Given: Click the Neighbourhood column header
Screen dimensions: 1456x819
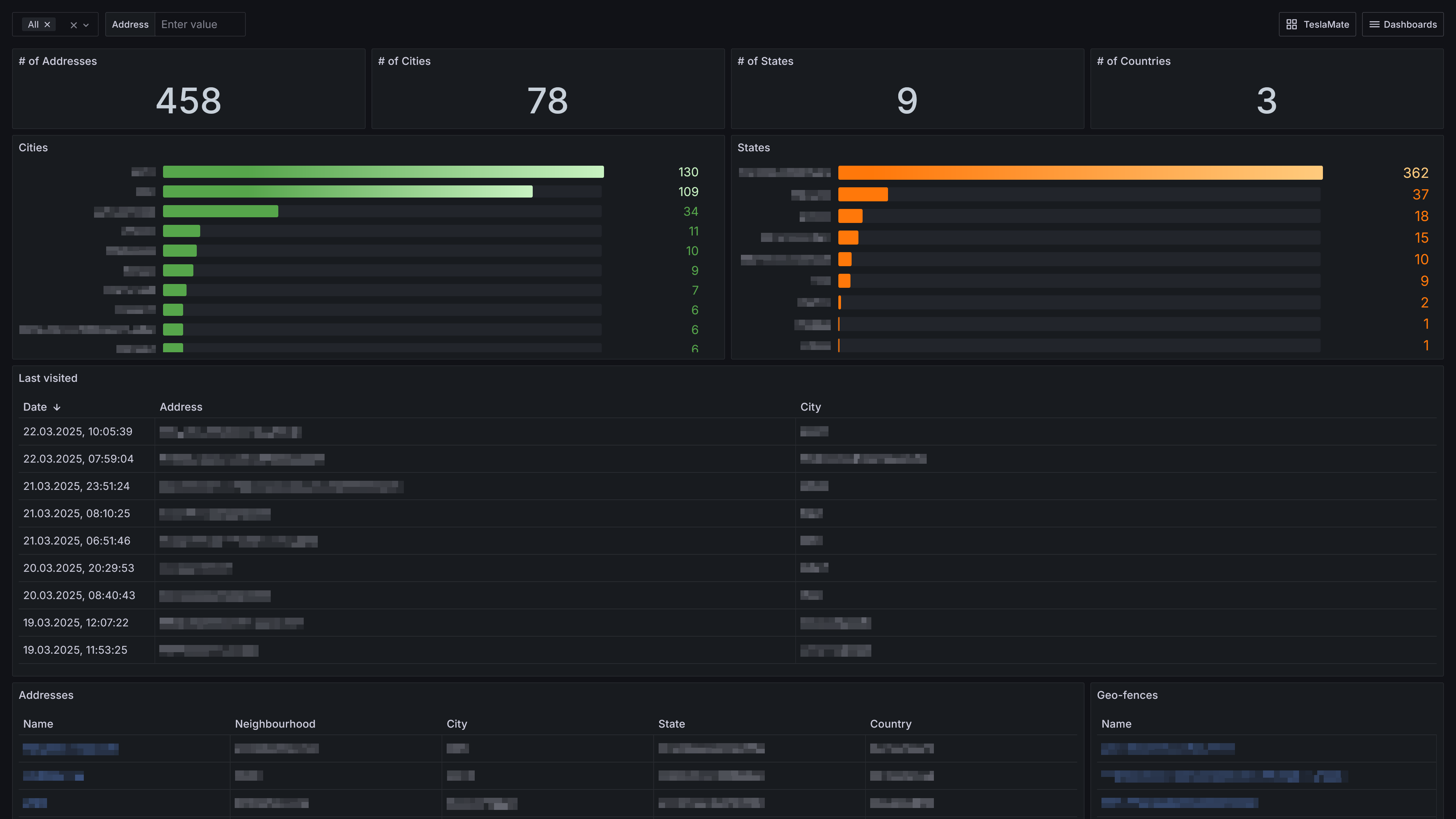Looking at the screenshot, I should click(275, 724).
